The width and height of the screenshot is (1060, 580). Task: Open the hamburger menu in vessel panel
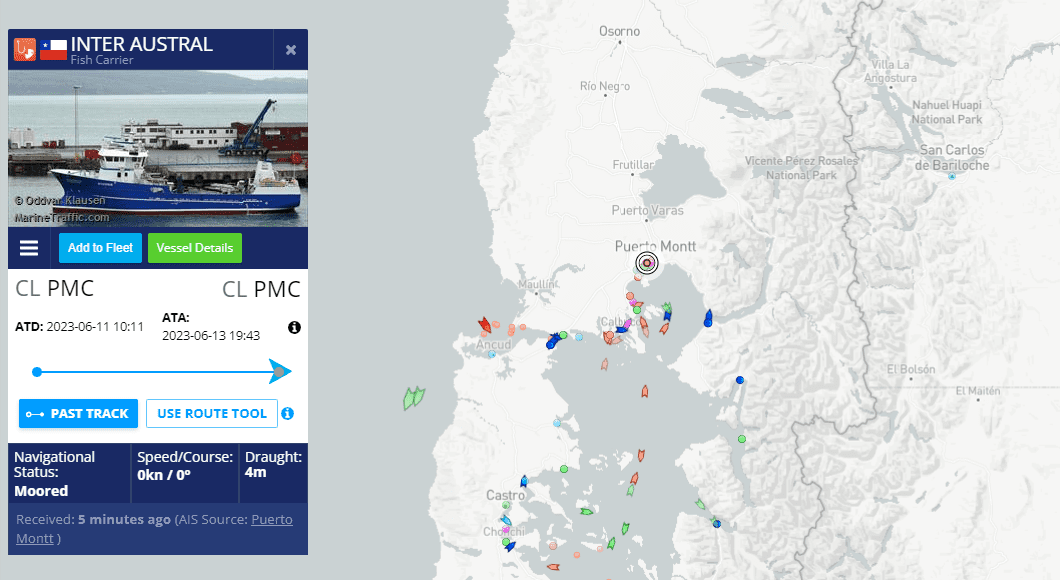tap(29, 248)
